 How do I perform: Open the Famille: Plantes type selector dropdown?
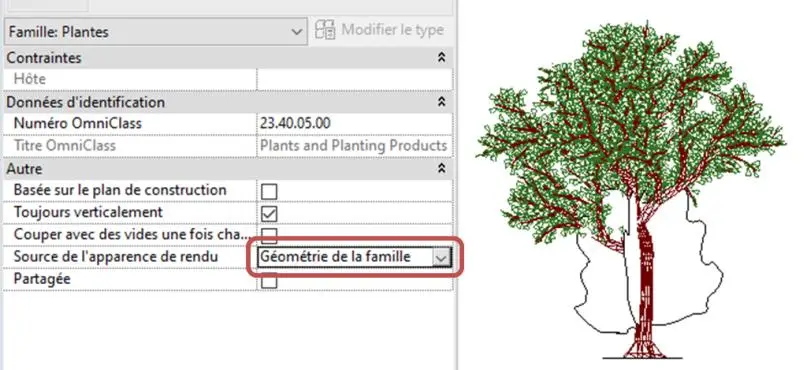pos(155,32)
